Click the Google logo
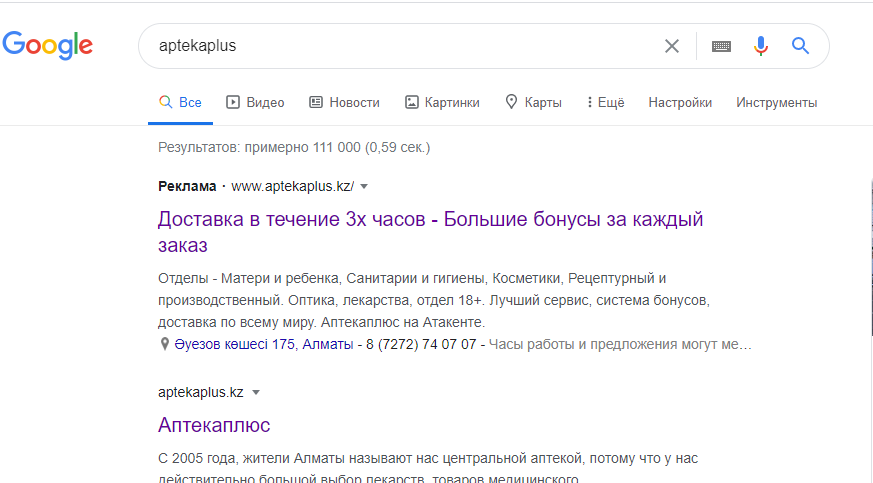The image size is (873, 483). coord(48,45)
